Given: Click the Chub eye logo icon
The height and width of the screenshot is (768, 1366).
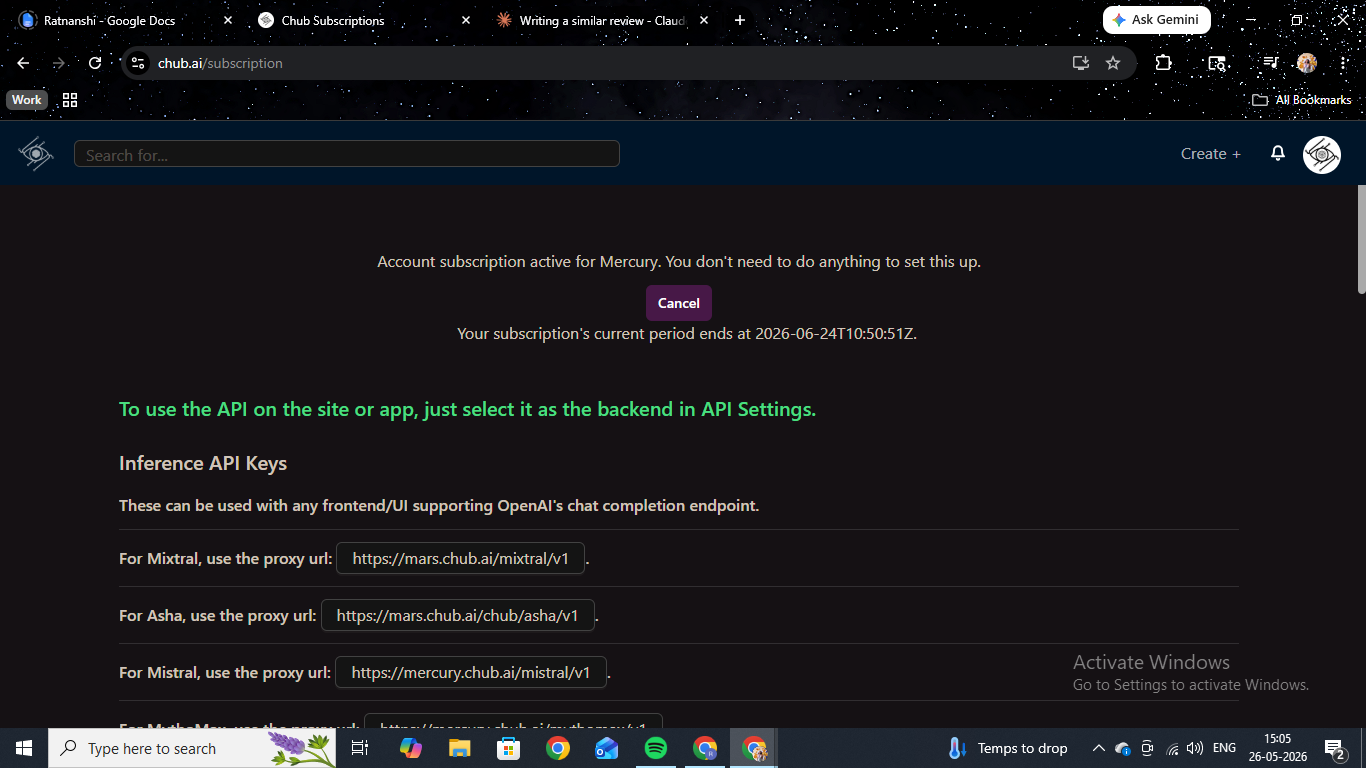Looking at the screenshot, I should tap(35, 153).
